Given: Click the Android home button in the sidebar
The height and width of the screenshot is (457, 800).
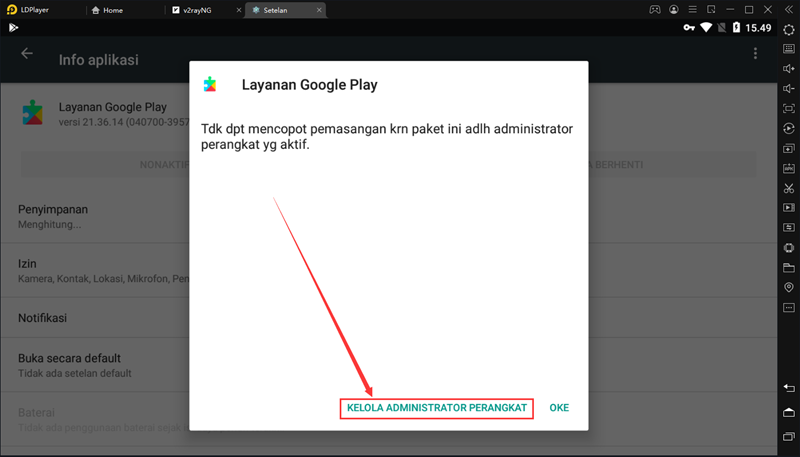Looking at the screenshot, I should pyautogui.click(x=789, y=412).
